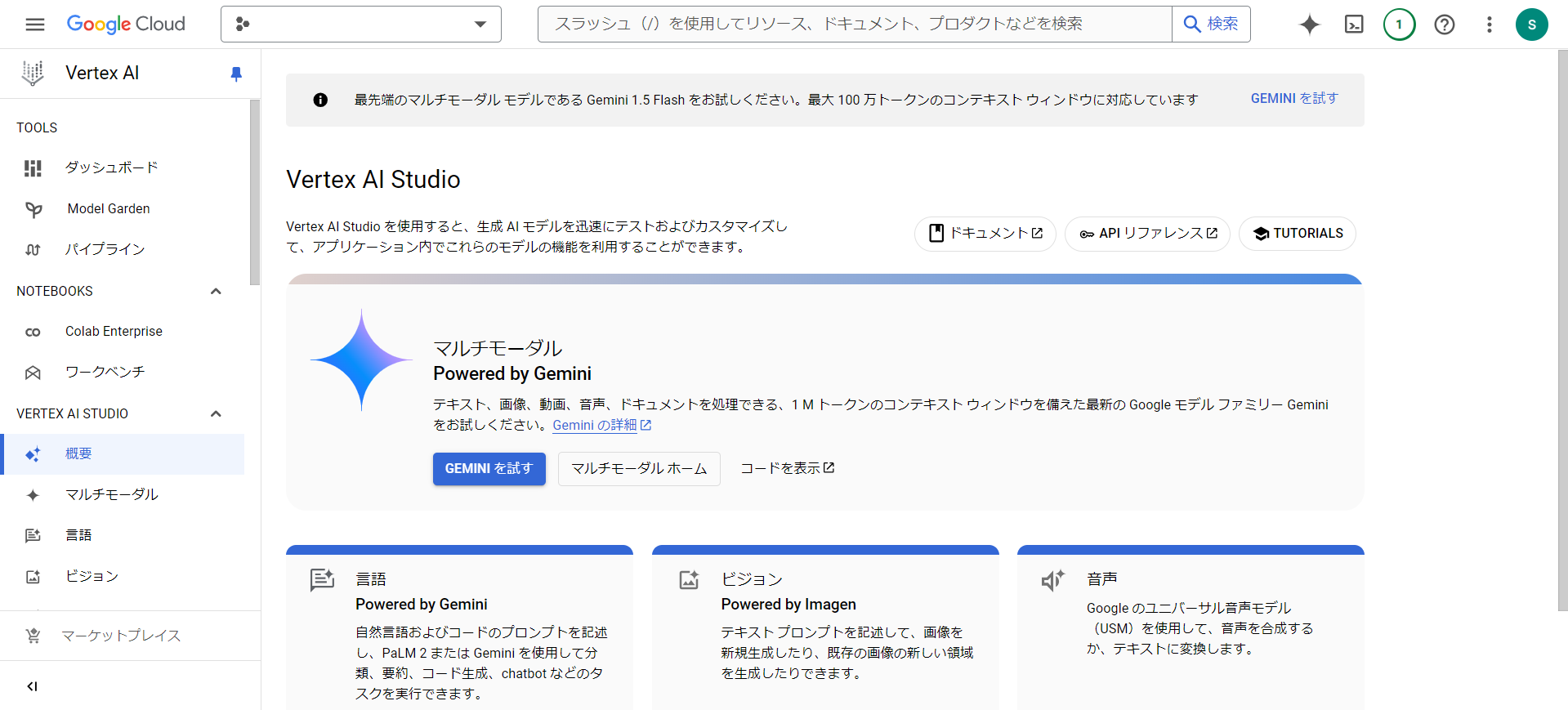This screenshot has height=710, width=1568.
Task: Click the ビジョン card heading
Action: point(752,579)
